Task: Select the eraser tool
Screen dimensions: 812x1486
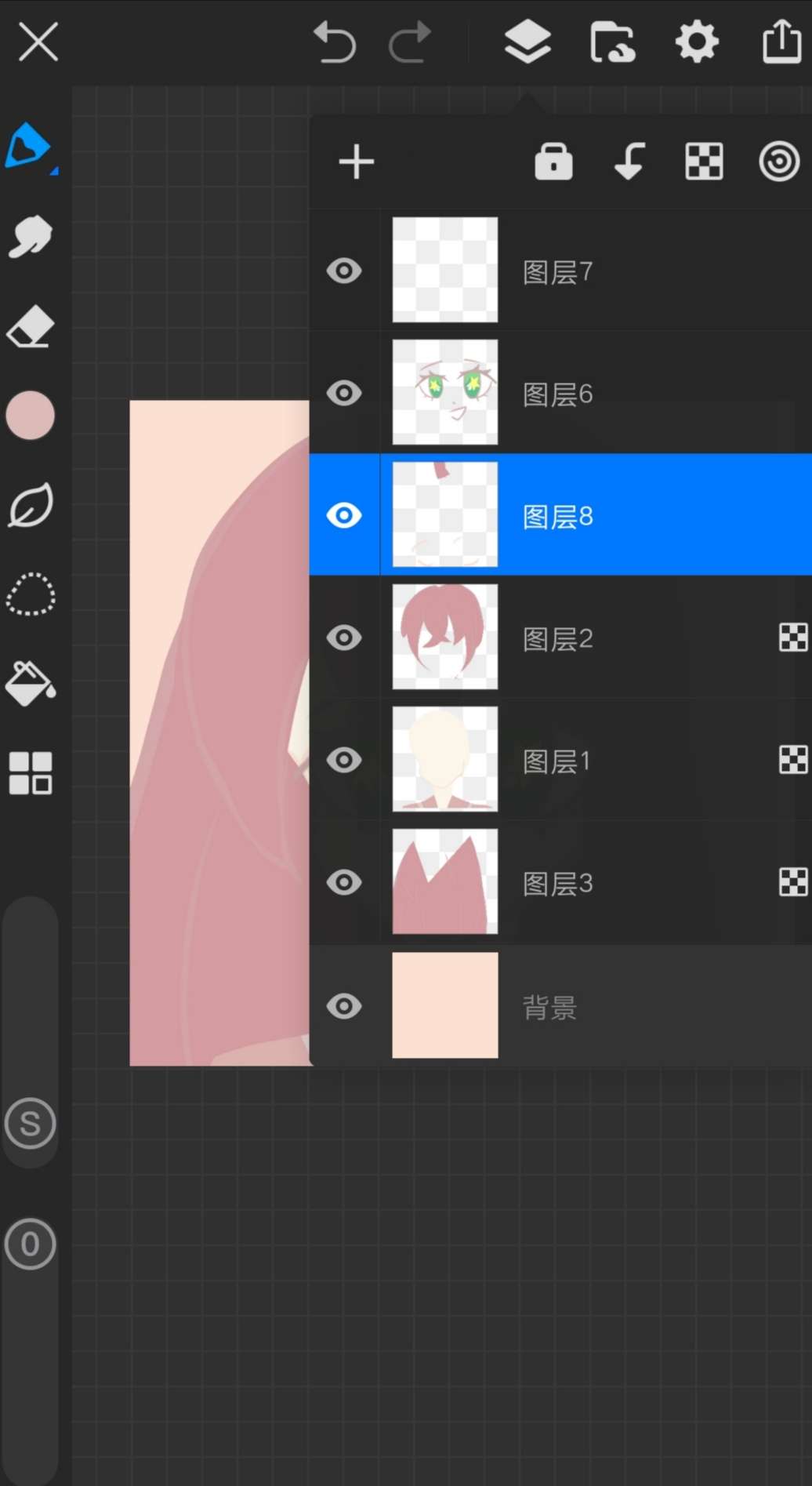Action: click(x=30, y=326)
